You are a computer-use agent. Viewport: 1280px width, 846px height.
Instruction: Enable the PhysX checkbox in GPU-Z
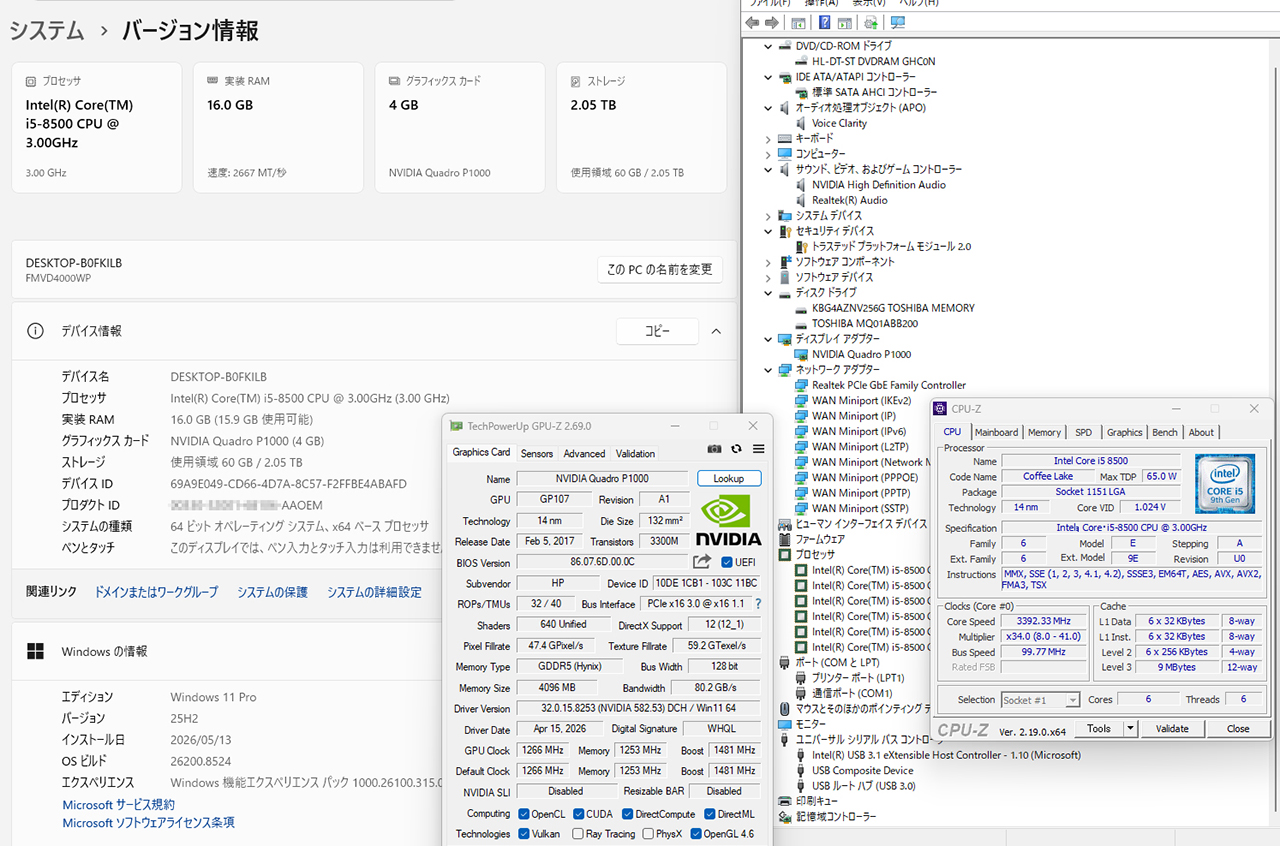(648, 834)
